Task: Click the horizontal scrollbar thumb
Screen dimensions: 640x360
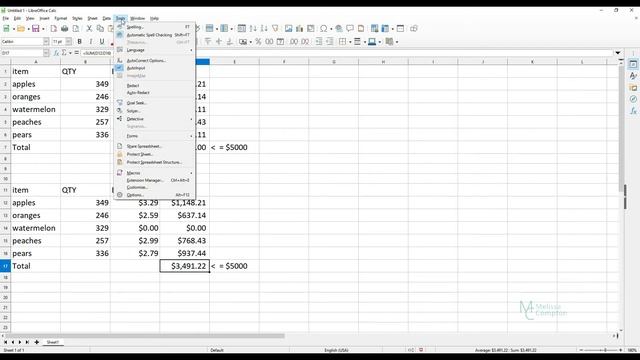Action: click(144, 336)
